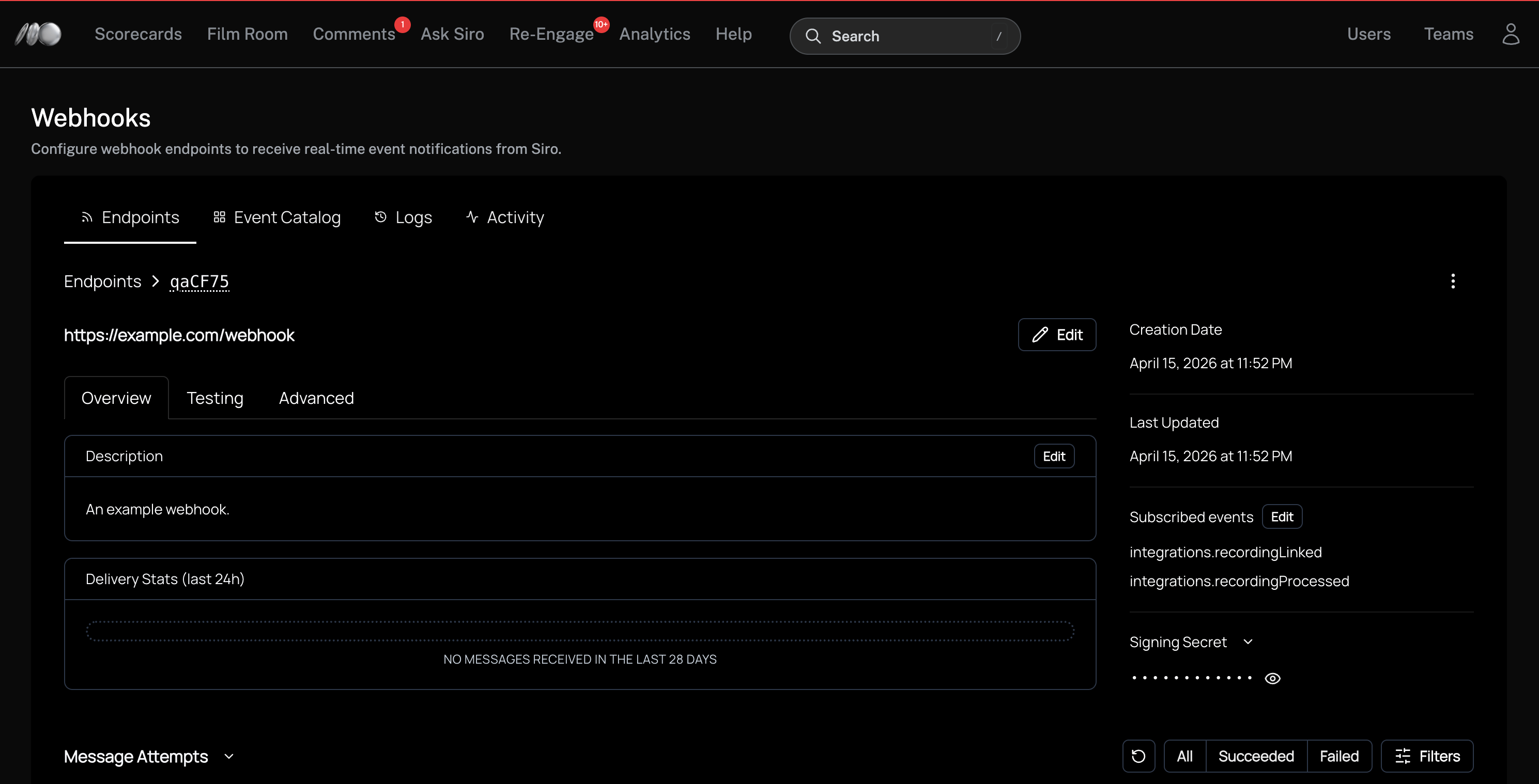Image resolution: width=1539 pixels, height=784 pixels.
Task: Show All message attempts
Action: (x=1184, y=756)
